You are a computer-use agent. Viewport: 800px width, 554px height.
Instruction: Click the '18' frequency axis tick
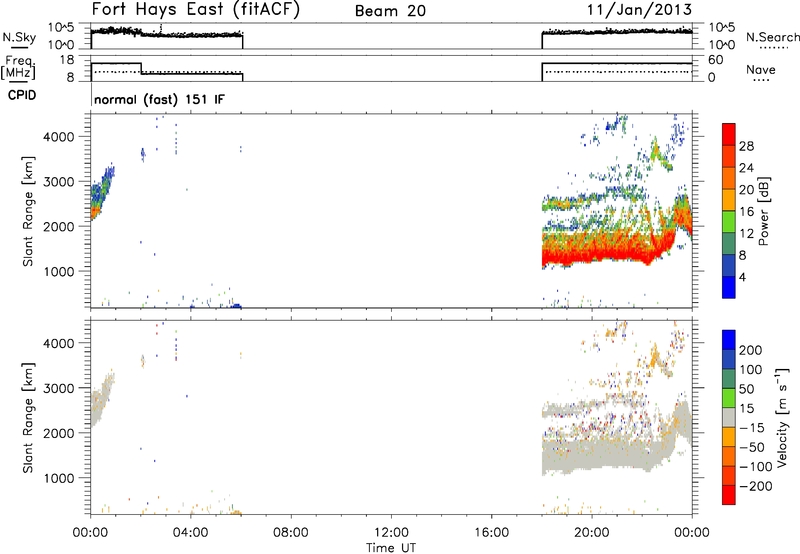pyautogui.click(x=66, y=60)
